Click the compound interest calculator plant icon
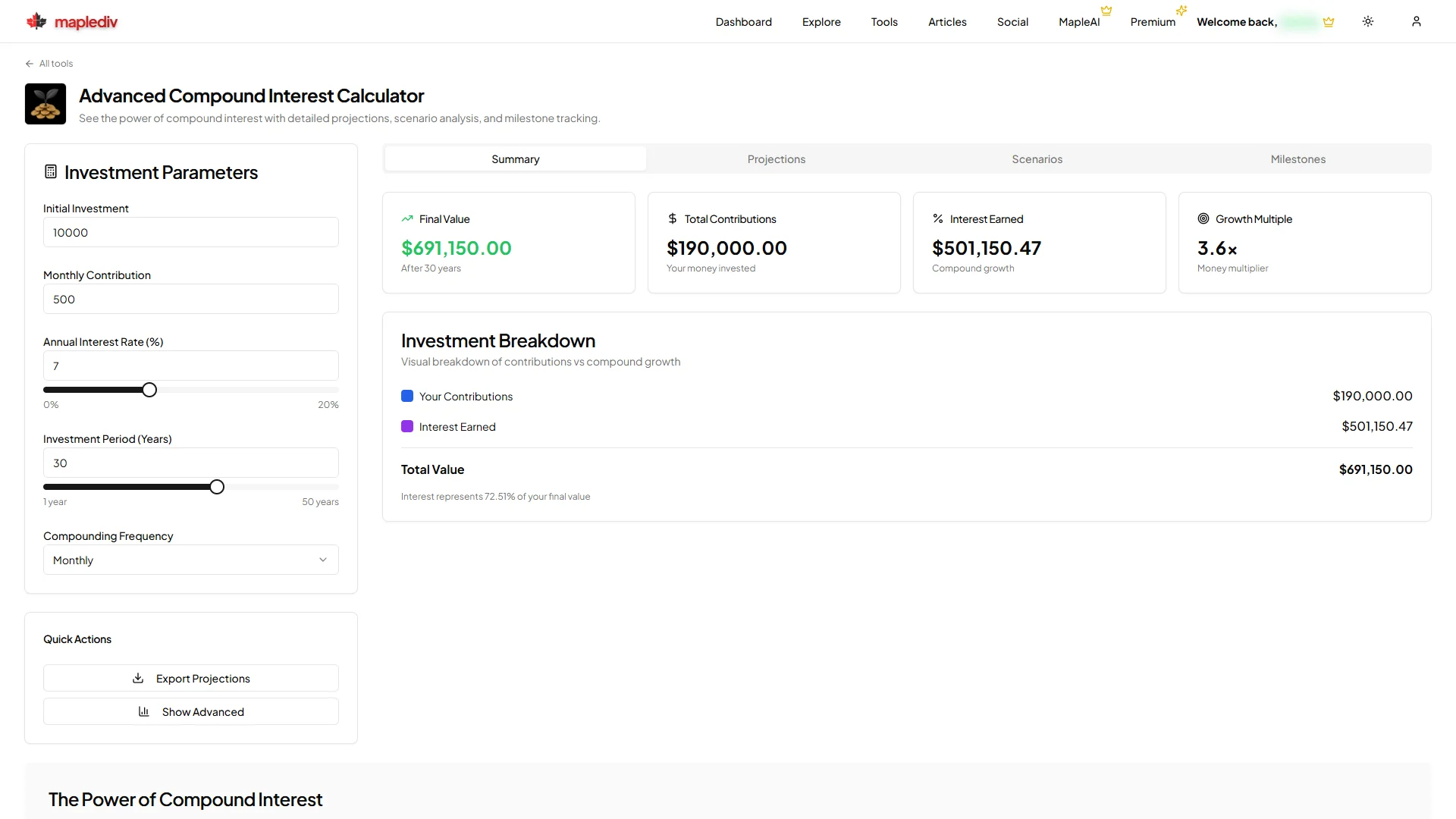This screenshot has height=819, width=1456. pos(45,104)
